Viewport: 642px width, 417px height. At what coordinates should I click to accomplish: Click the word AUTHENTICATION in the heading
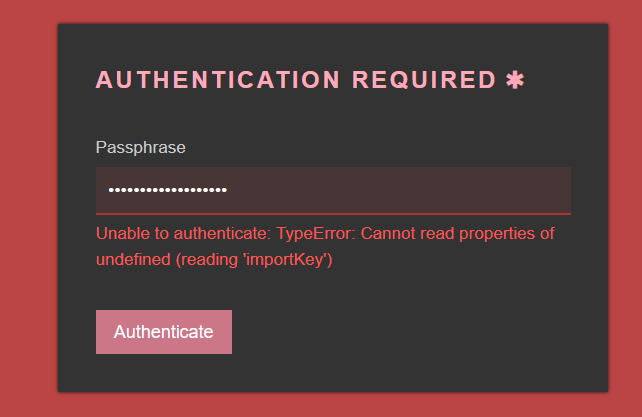(219, 80)
